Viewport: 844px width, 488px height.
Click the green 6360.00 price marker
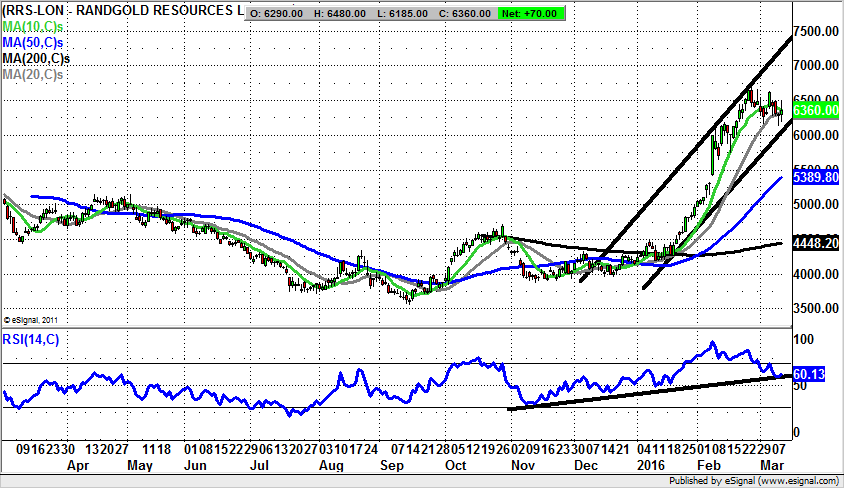pyautogui.click(x=815, y=108)
